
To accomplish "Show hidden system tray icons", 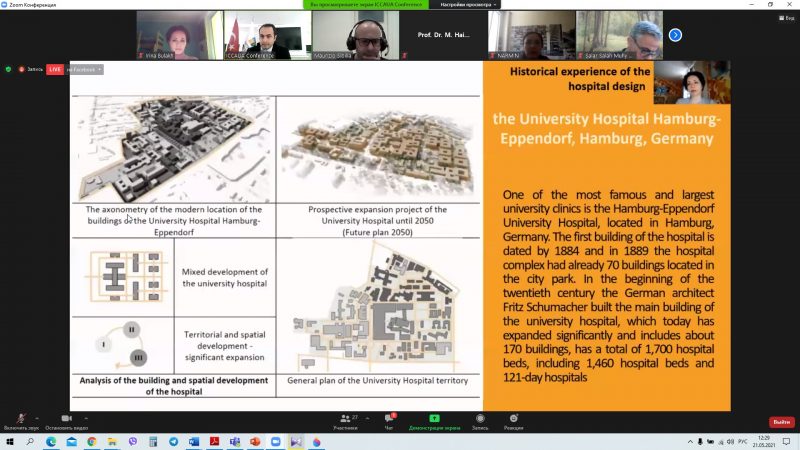I will pos(690,442).
